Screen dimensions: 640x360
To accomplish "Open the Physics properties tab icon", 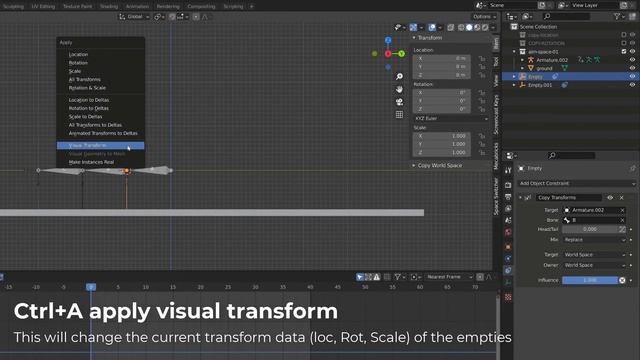I will pyautogui.click(x=508, y=259).
